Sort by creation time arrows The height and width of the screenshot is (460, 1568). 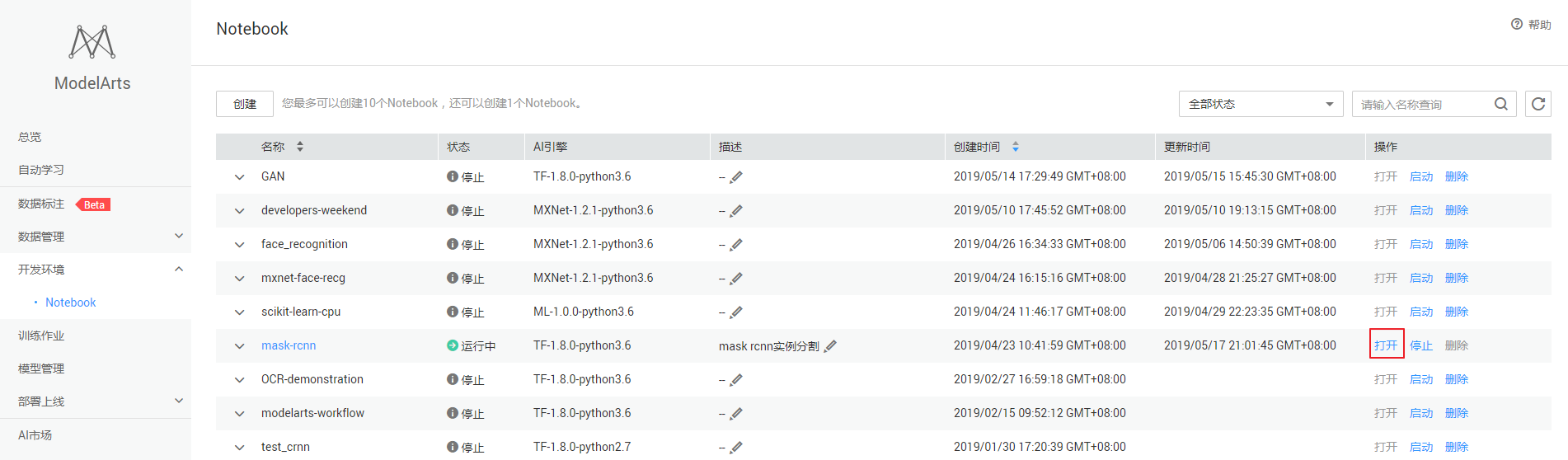click(x=1016, y=147)
